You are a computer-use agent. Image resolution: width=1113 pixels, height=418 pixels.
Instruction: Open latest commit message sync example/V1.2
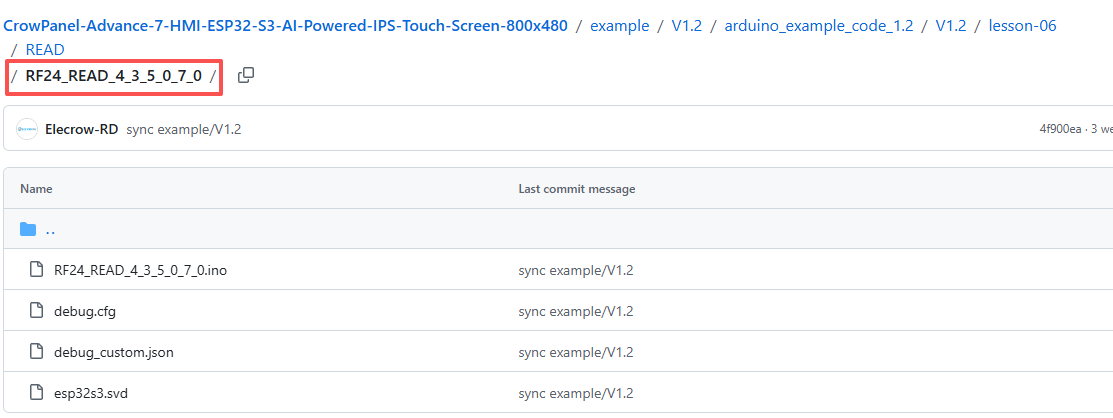click(x=184, y=130)
